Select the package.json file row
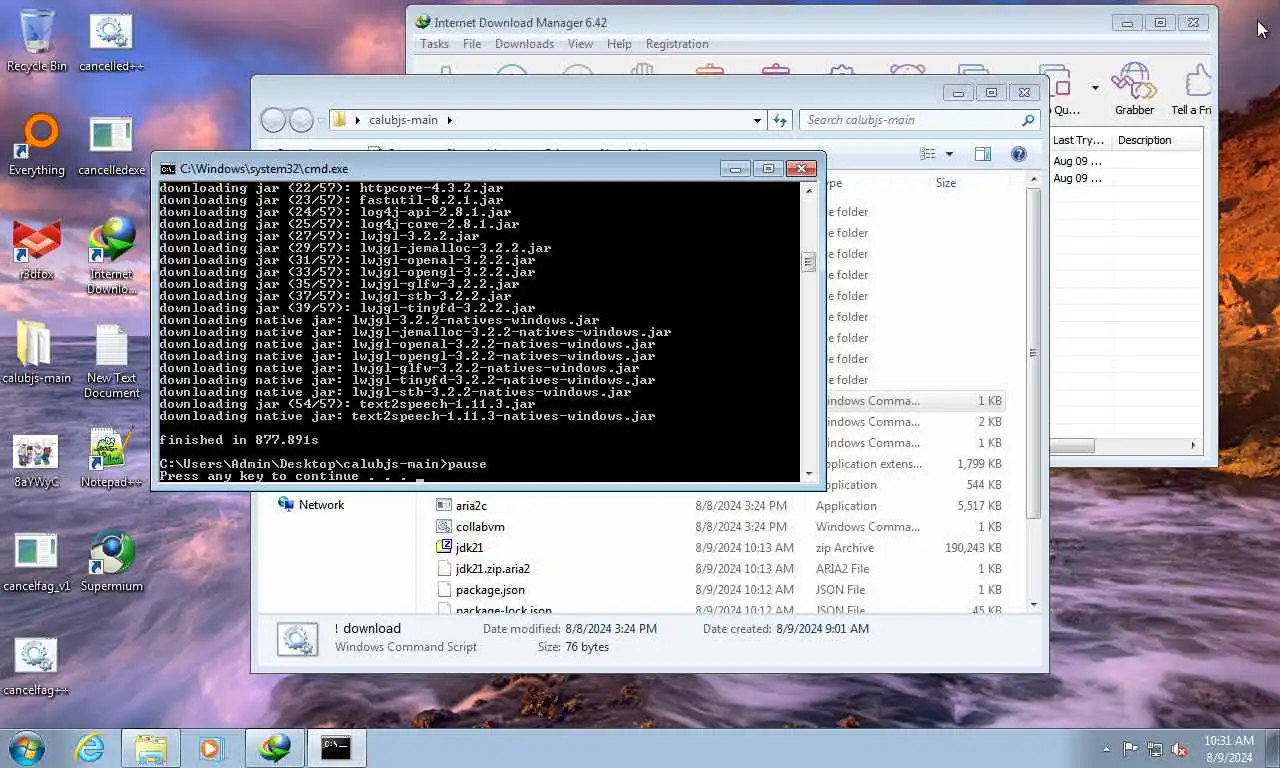The height and width of the screenshot is (768, 1280). point(719,590)
